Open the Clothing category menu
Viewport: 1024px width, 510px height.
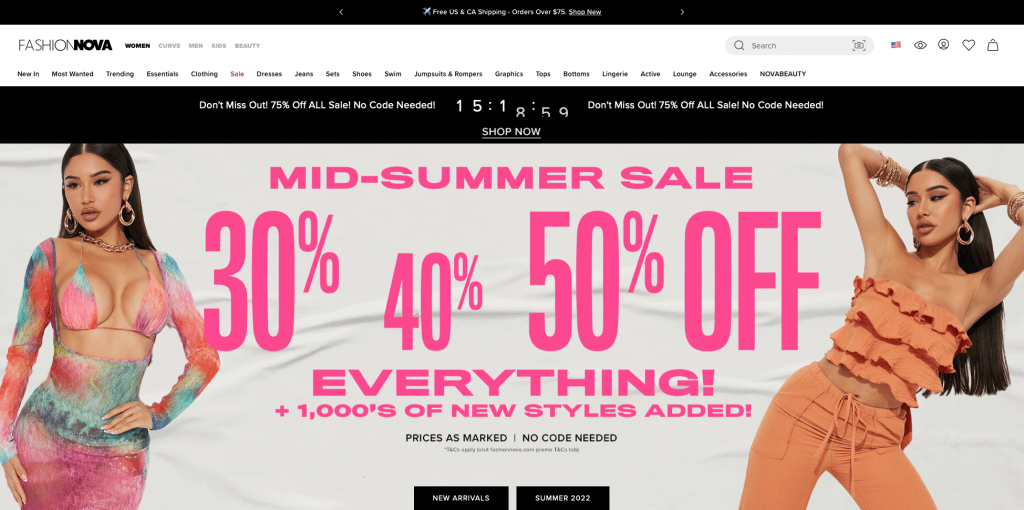204,74
